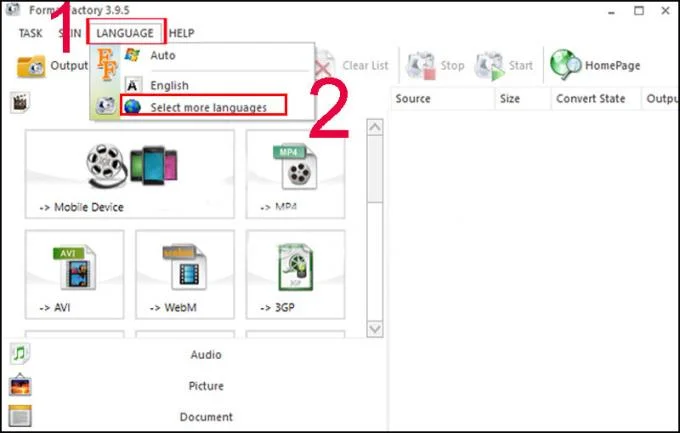Click the Windows flag icon beside Auto
This screenshot has height=433, width=680.
coord(132,55)
